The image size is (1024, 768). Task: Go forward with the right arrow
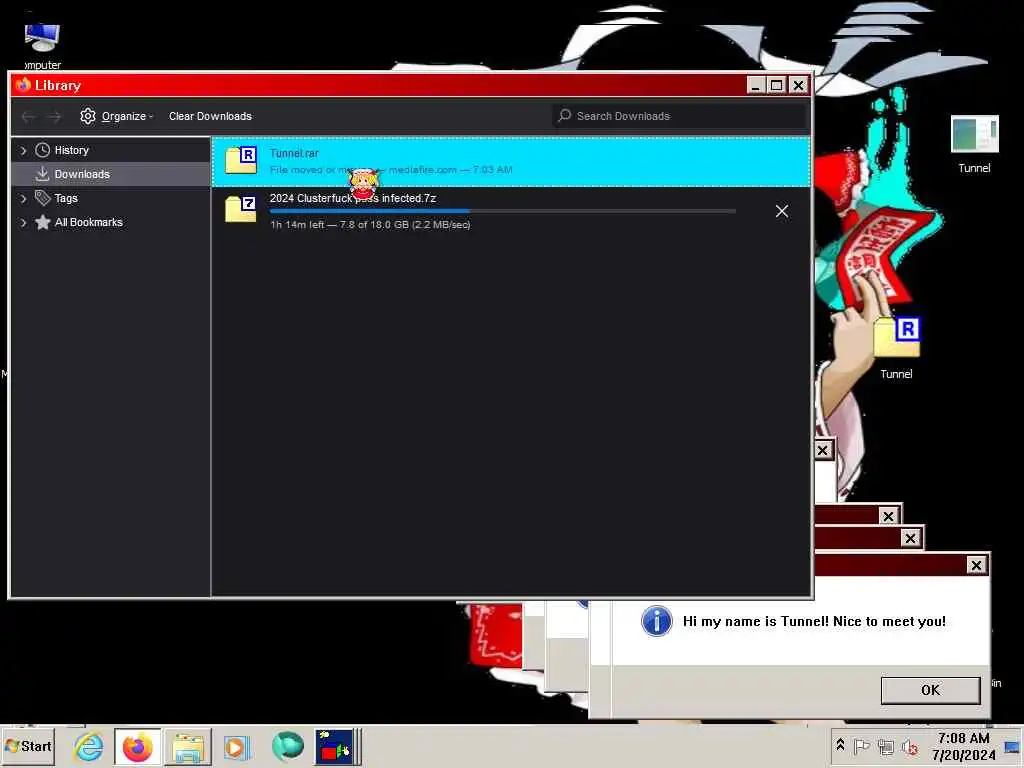pos(54,116)
